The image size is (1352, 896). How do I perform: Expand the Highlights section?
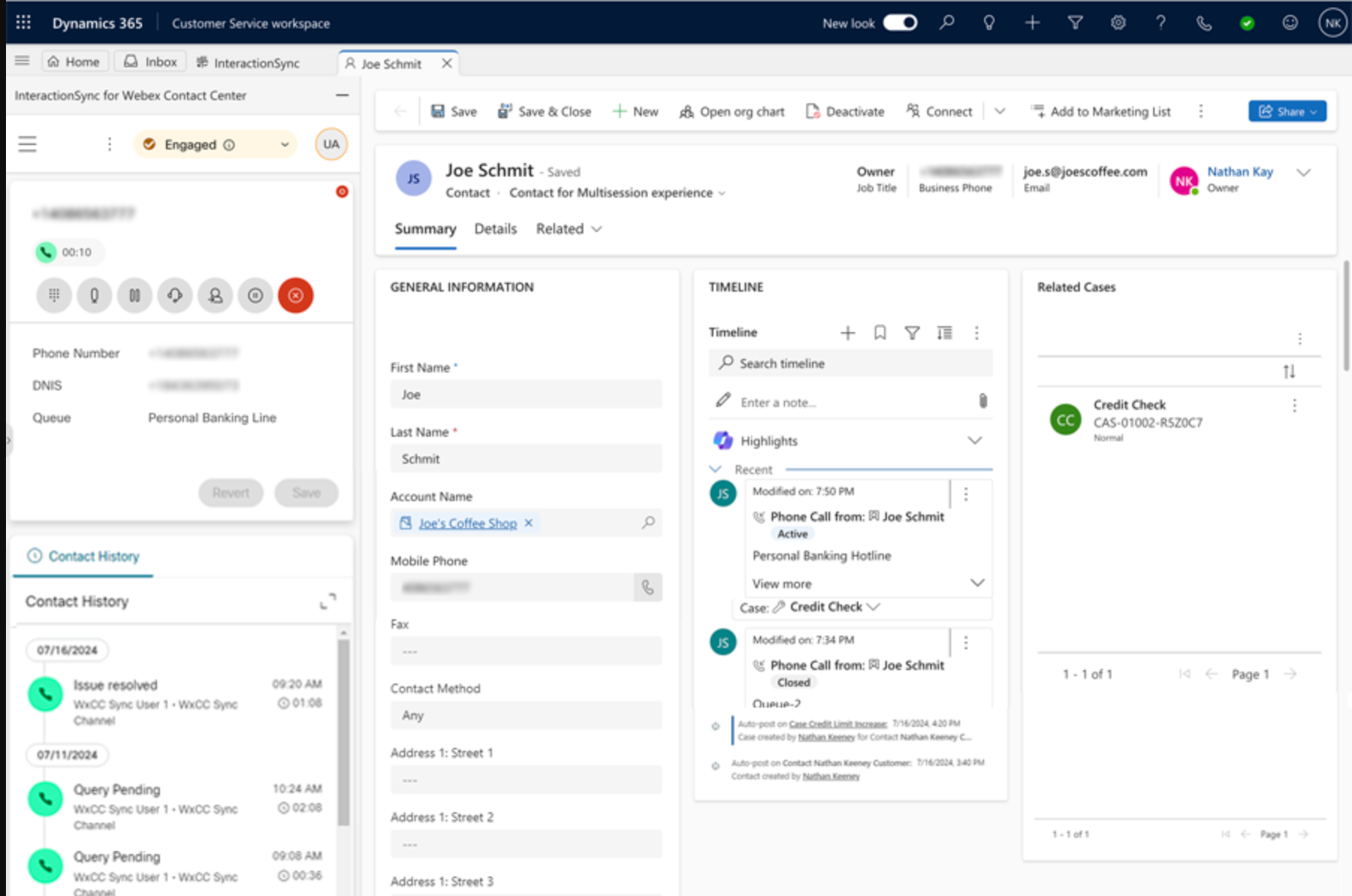click(974, 441)
